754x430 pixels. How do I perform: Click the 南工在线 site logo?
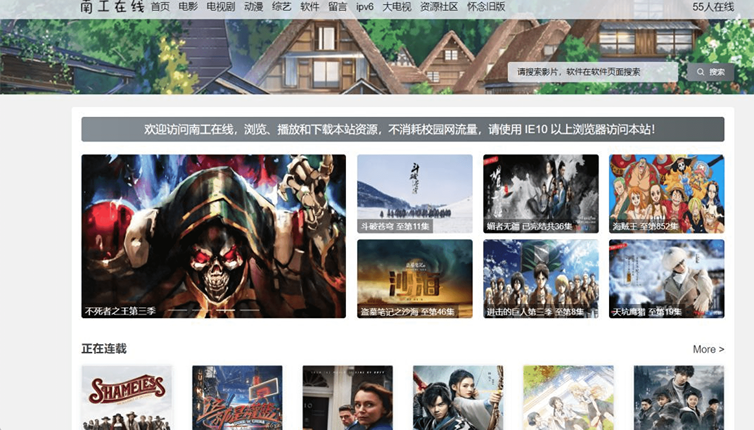click(x=111, y=8)
